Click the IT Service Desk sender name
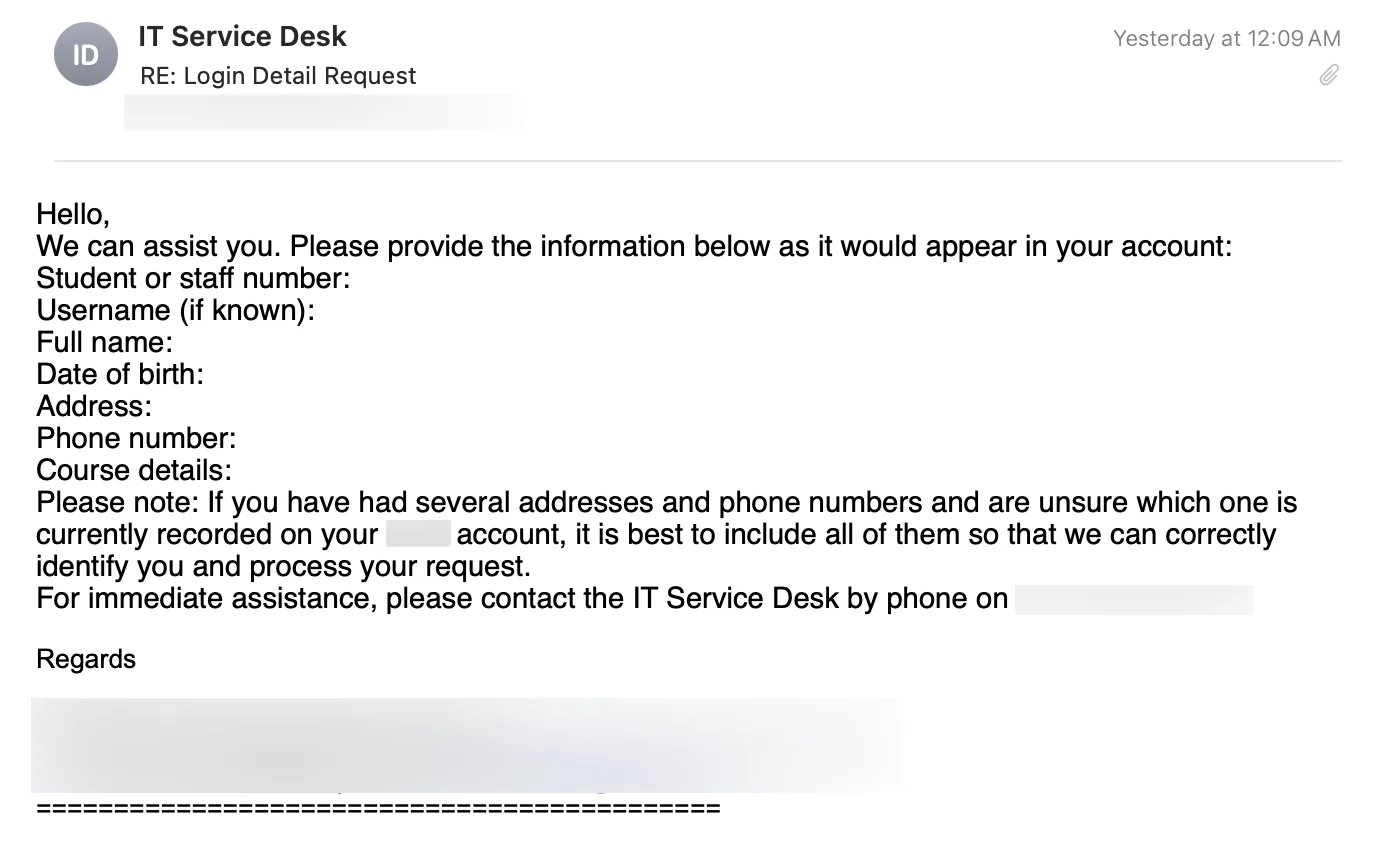 pyautogui.click(x=242, y=37)
